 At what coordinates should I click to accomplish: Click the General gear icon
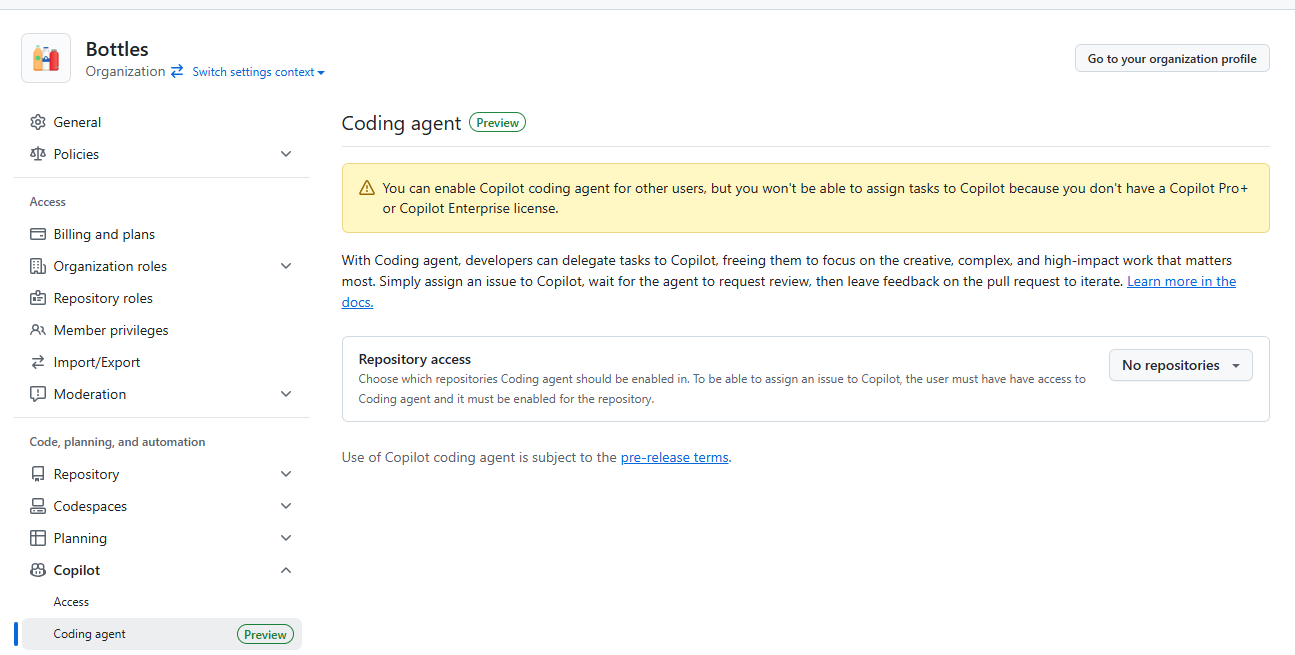tap(38, 122)
